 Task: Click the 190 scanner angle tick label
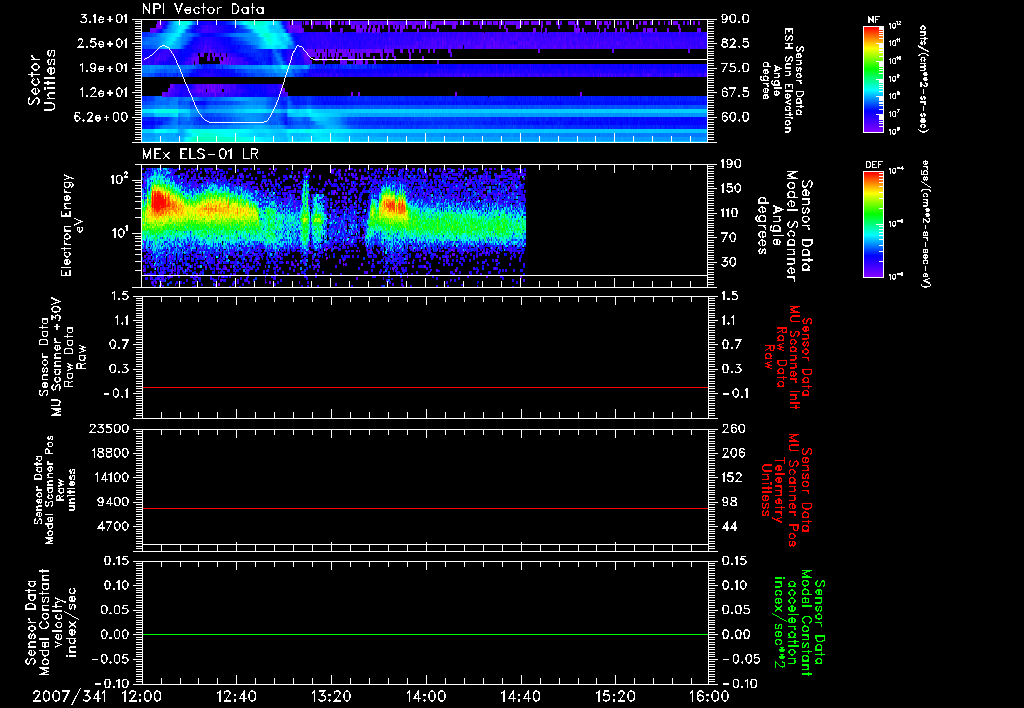(731, 164)
